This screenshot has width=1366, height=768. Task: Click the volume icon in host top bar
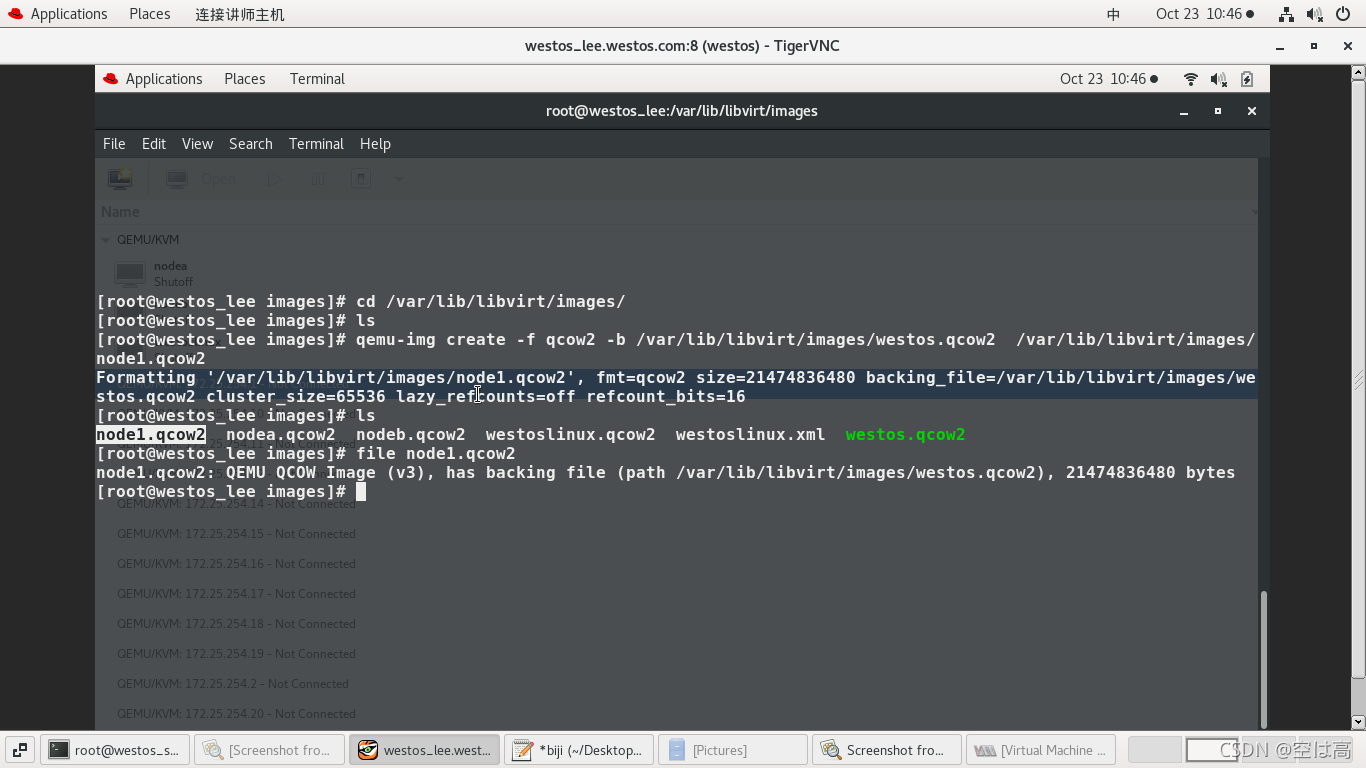pyautogui.click(x=1314, y=14)
